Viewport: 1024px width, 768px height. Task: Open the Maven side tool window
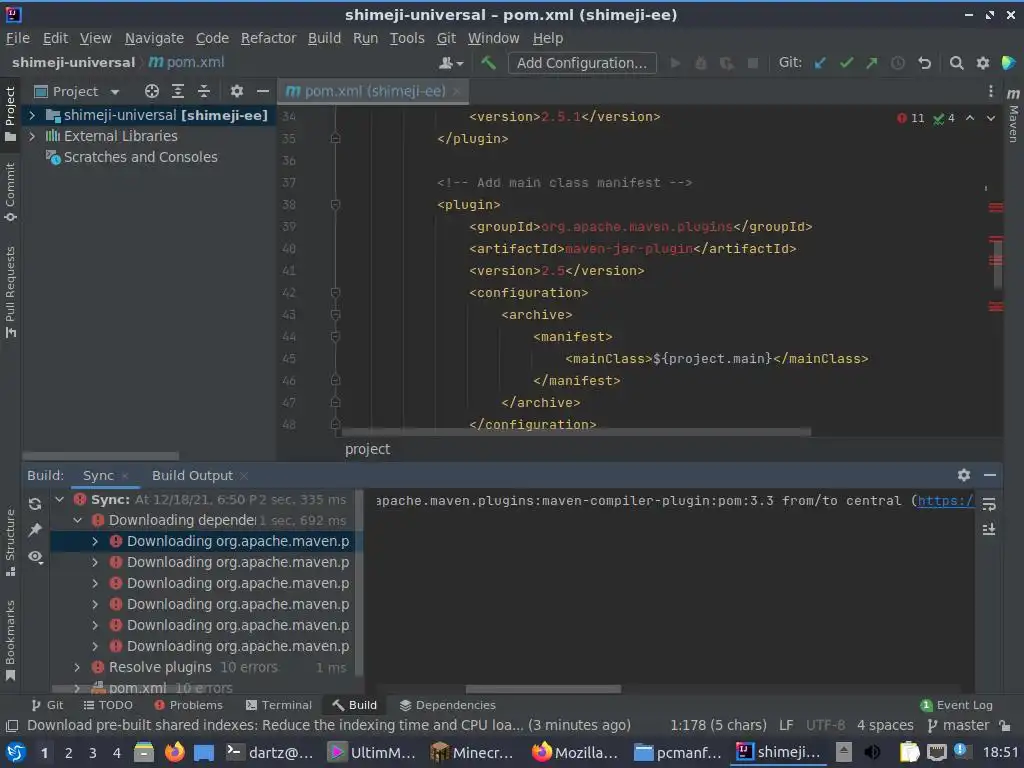click(1013, 115)
